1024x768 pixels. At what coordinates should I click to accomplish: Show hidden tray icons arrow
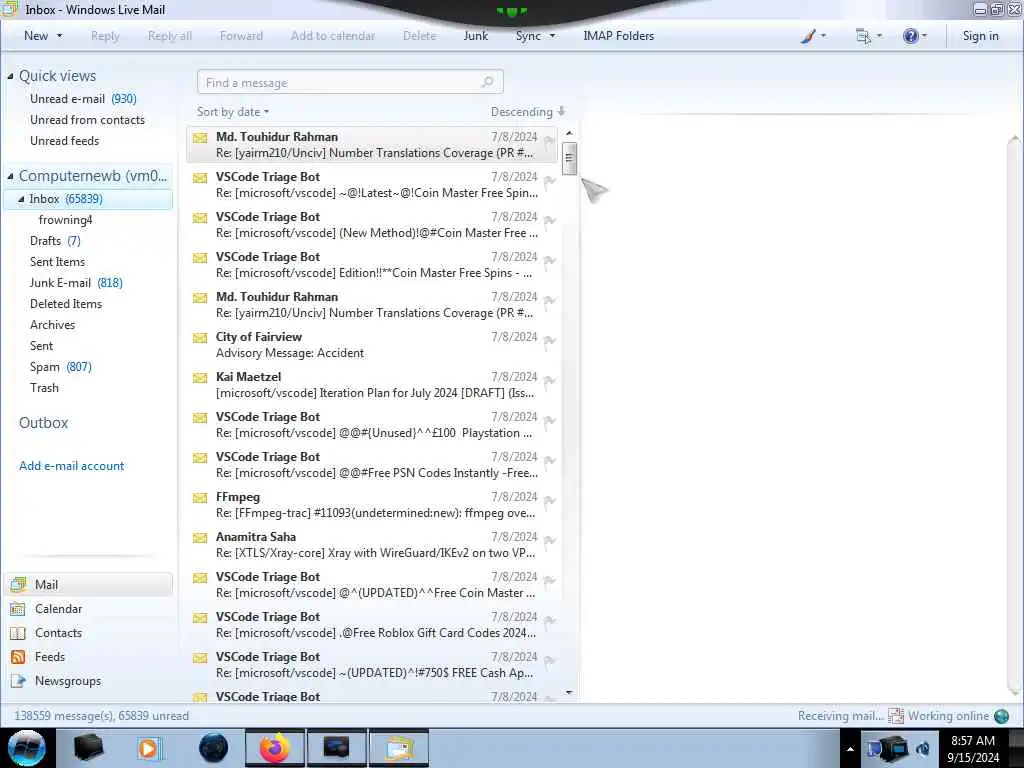point(850,749)
